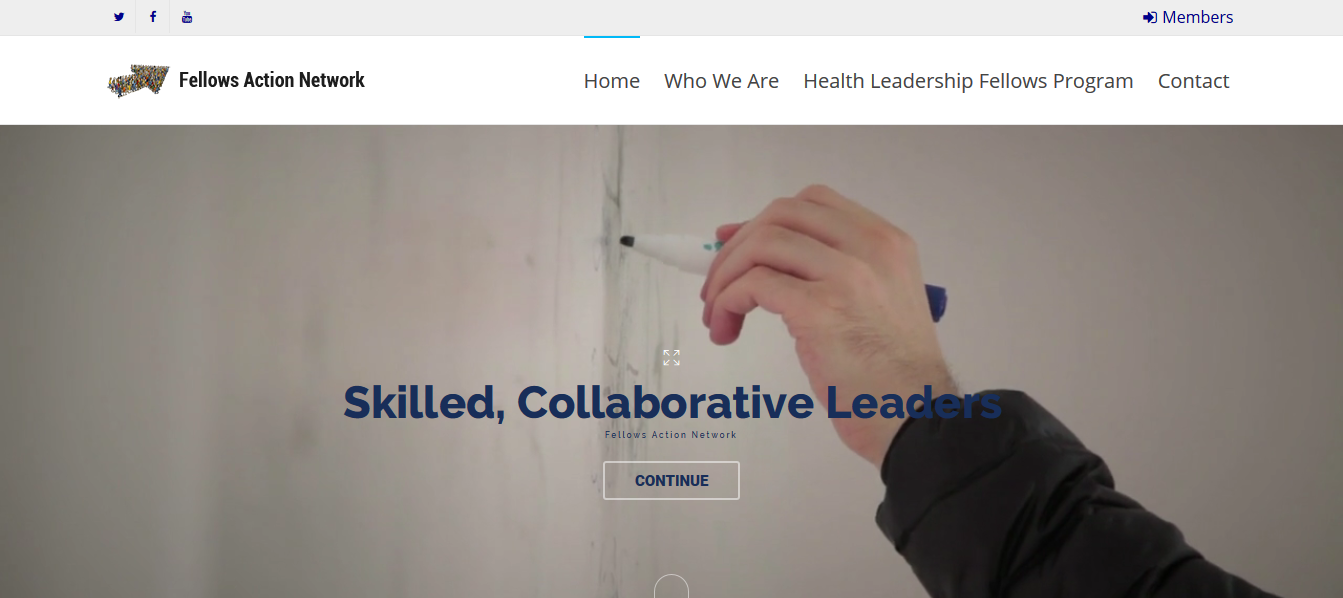
Task: Click the circular scroll-down indicator at the bottom
Action: click(x=671, y=588)
